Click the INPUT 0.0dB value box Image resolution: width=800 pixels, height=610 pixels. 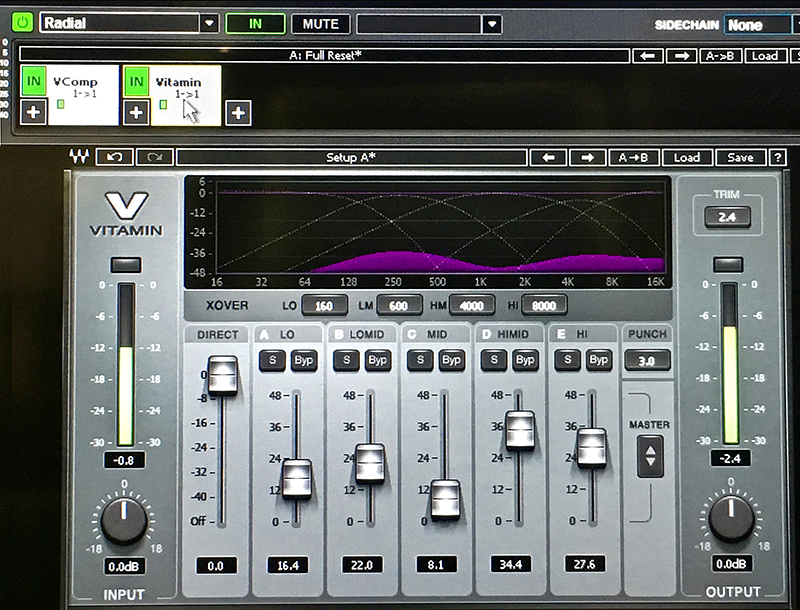[x=124, y=567]
